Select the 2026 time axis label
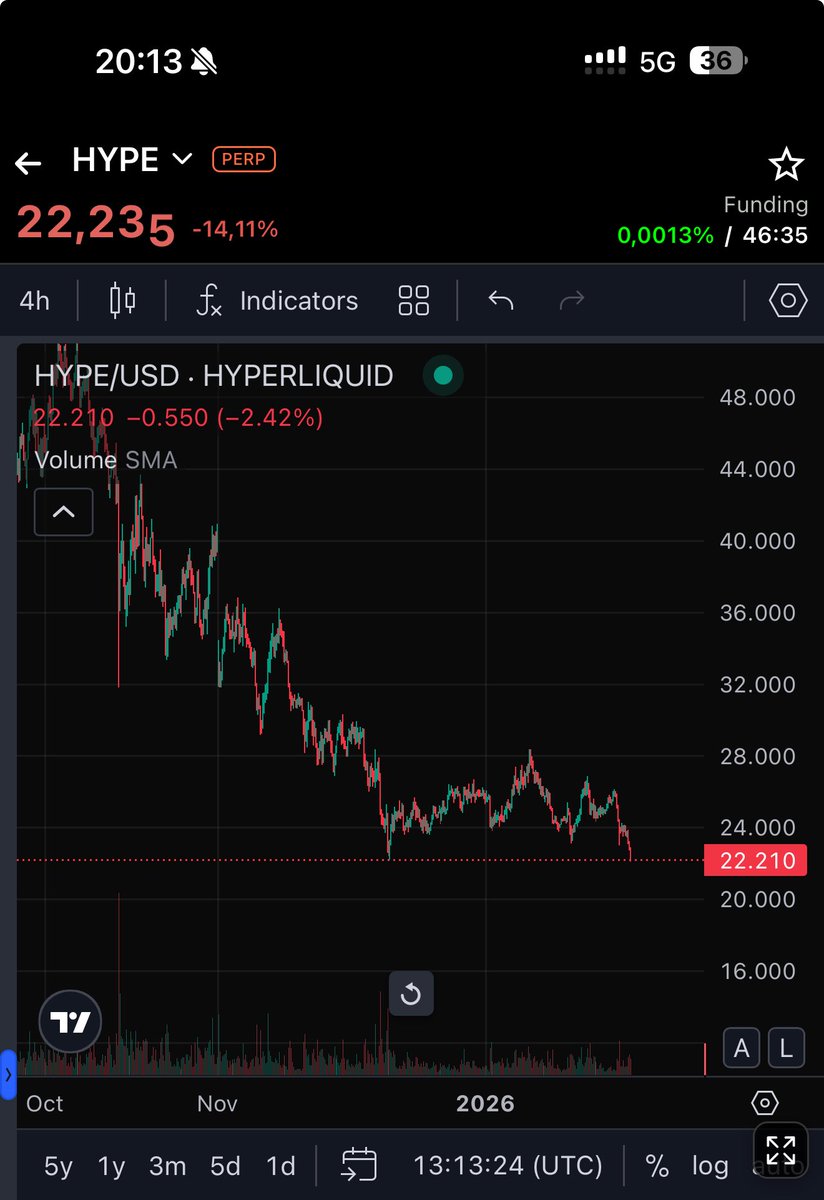The width and height of the screenshot is (824, 1200). click(x=485, y=1104)
